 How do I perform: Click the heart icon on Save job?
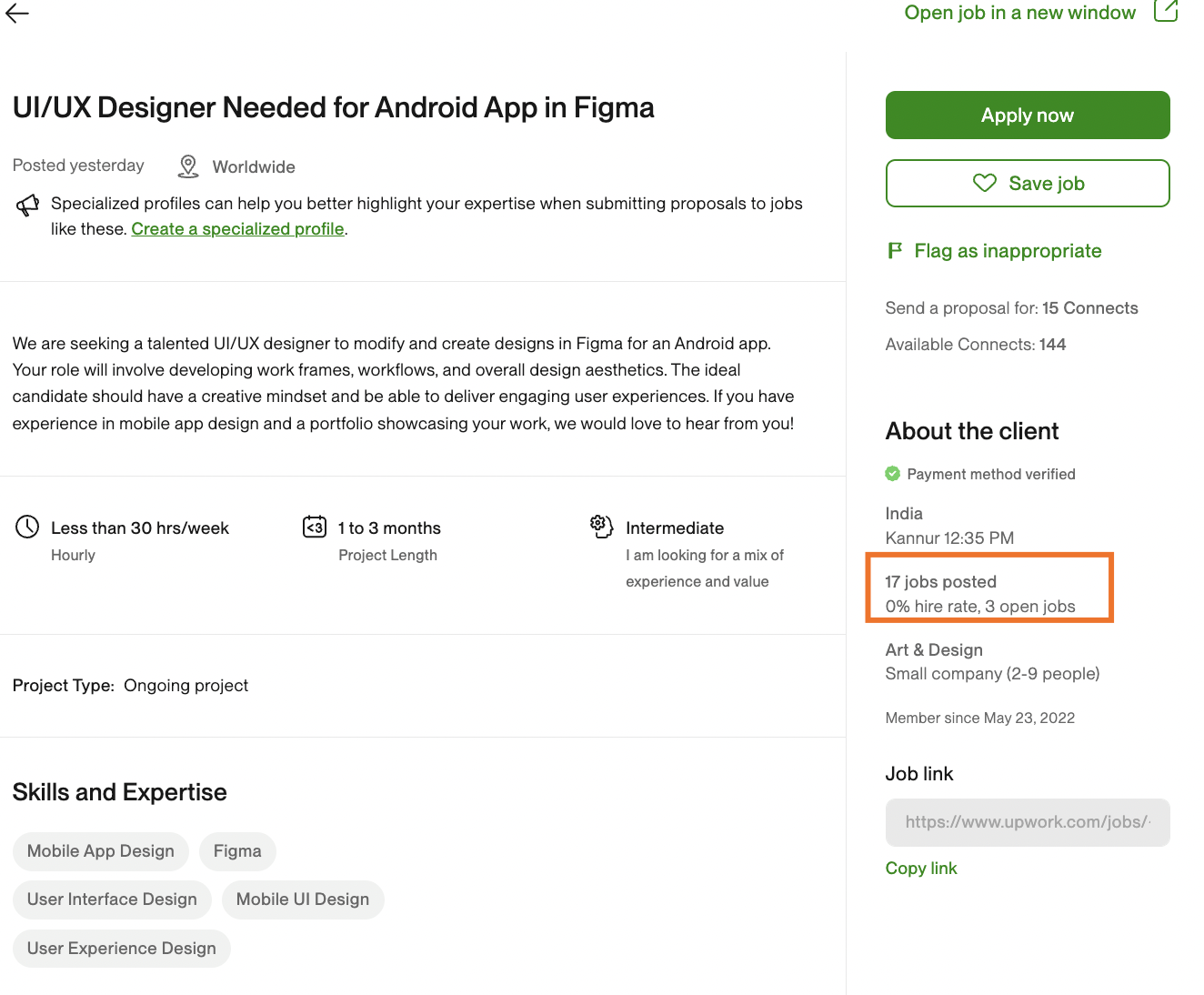coord(985,183)
